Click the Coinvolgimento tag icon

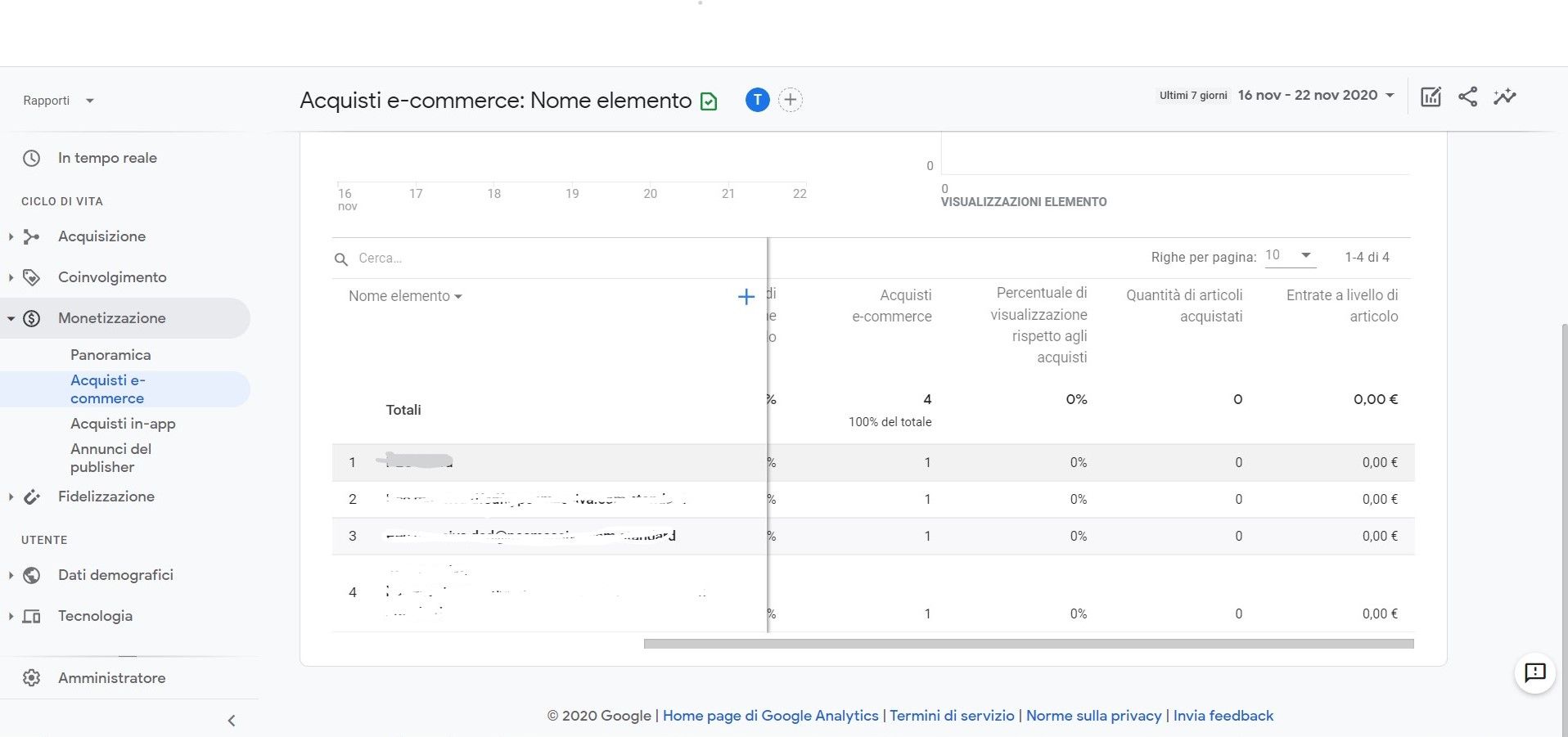tap(31, 277)
